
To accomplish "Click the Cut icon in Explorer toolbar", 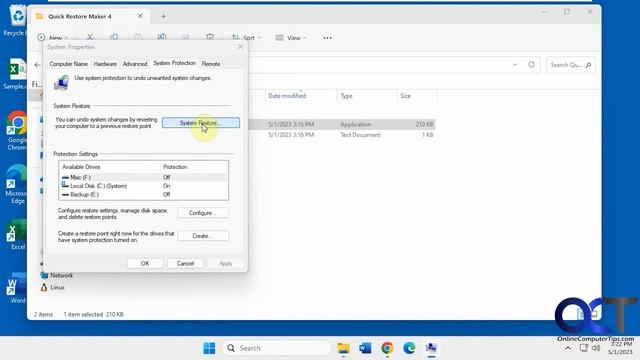I will [90, 37].
